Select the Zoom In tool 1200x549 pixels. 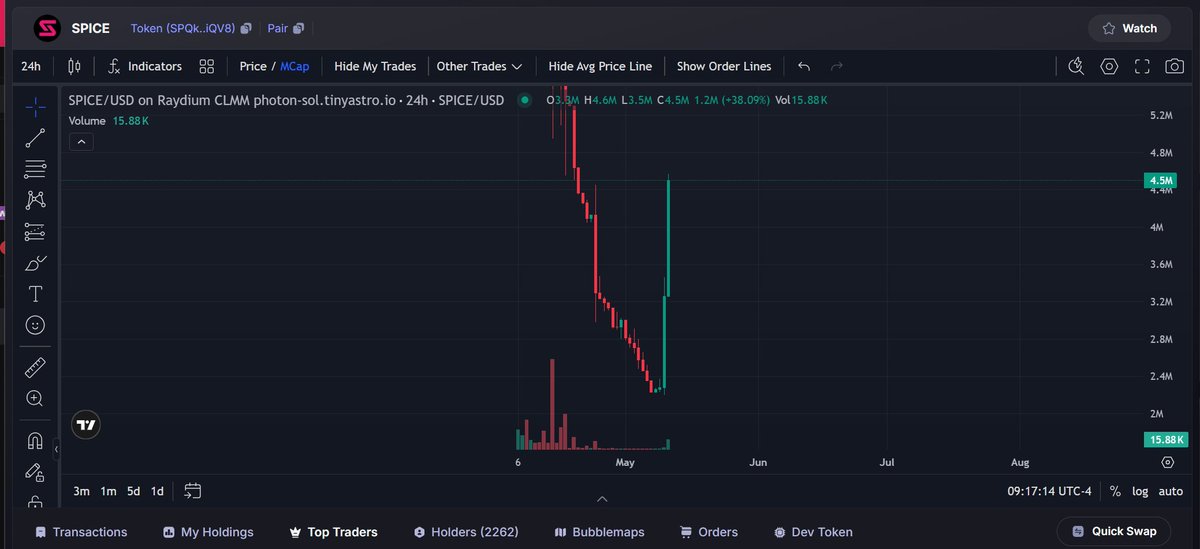click(x=35, y=398)
